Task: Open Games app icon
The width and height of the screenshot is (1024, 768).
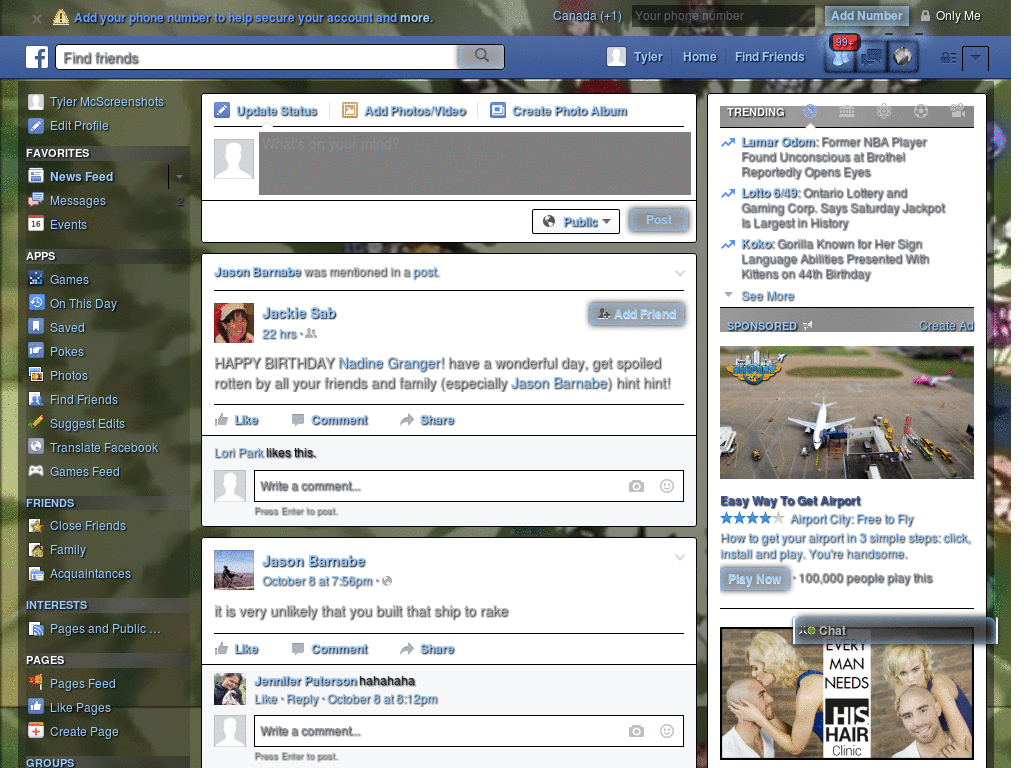Action: pos(36,279)
